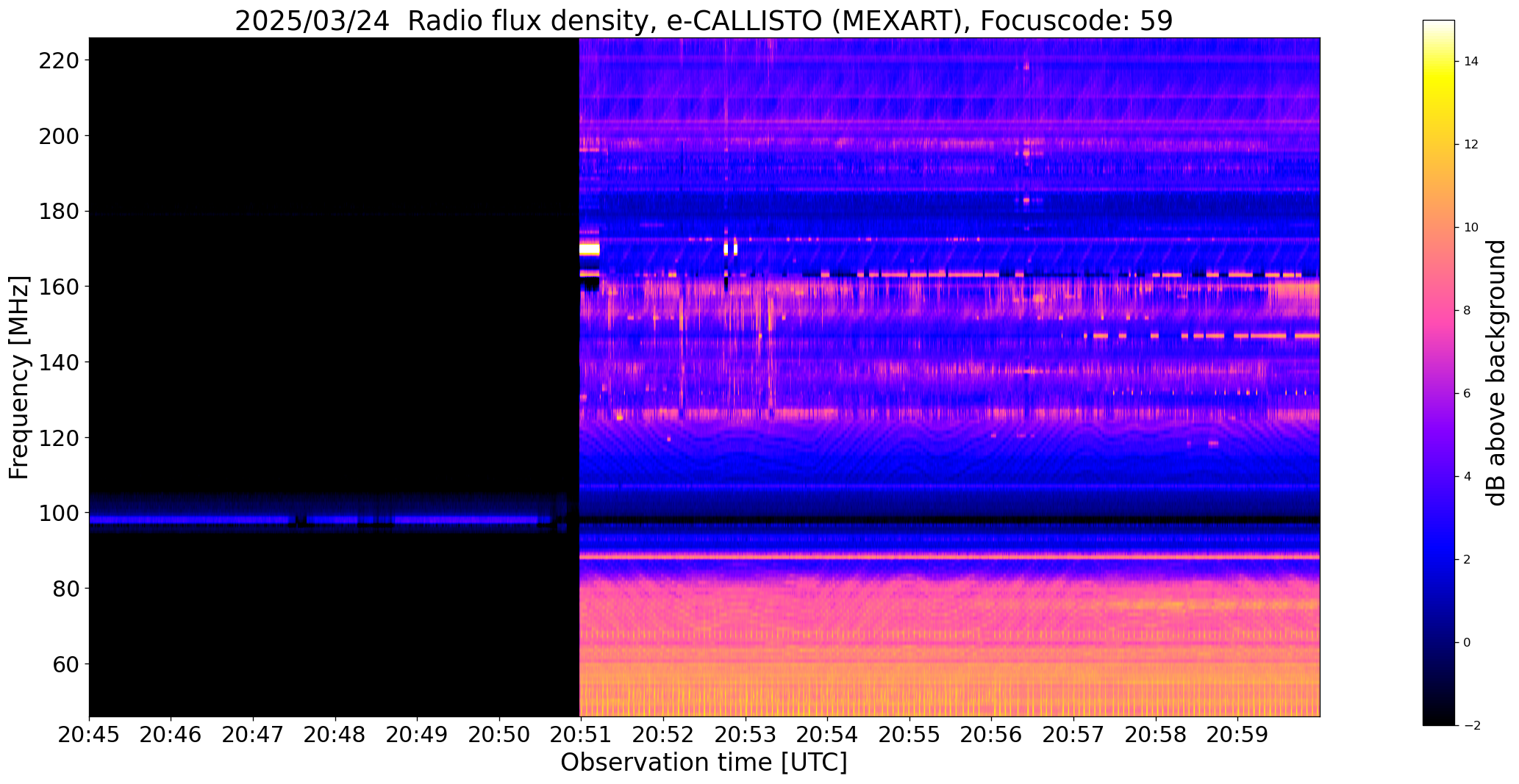Click the colorbar tick value 12

[x=1470, y=145]
